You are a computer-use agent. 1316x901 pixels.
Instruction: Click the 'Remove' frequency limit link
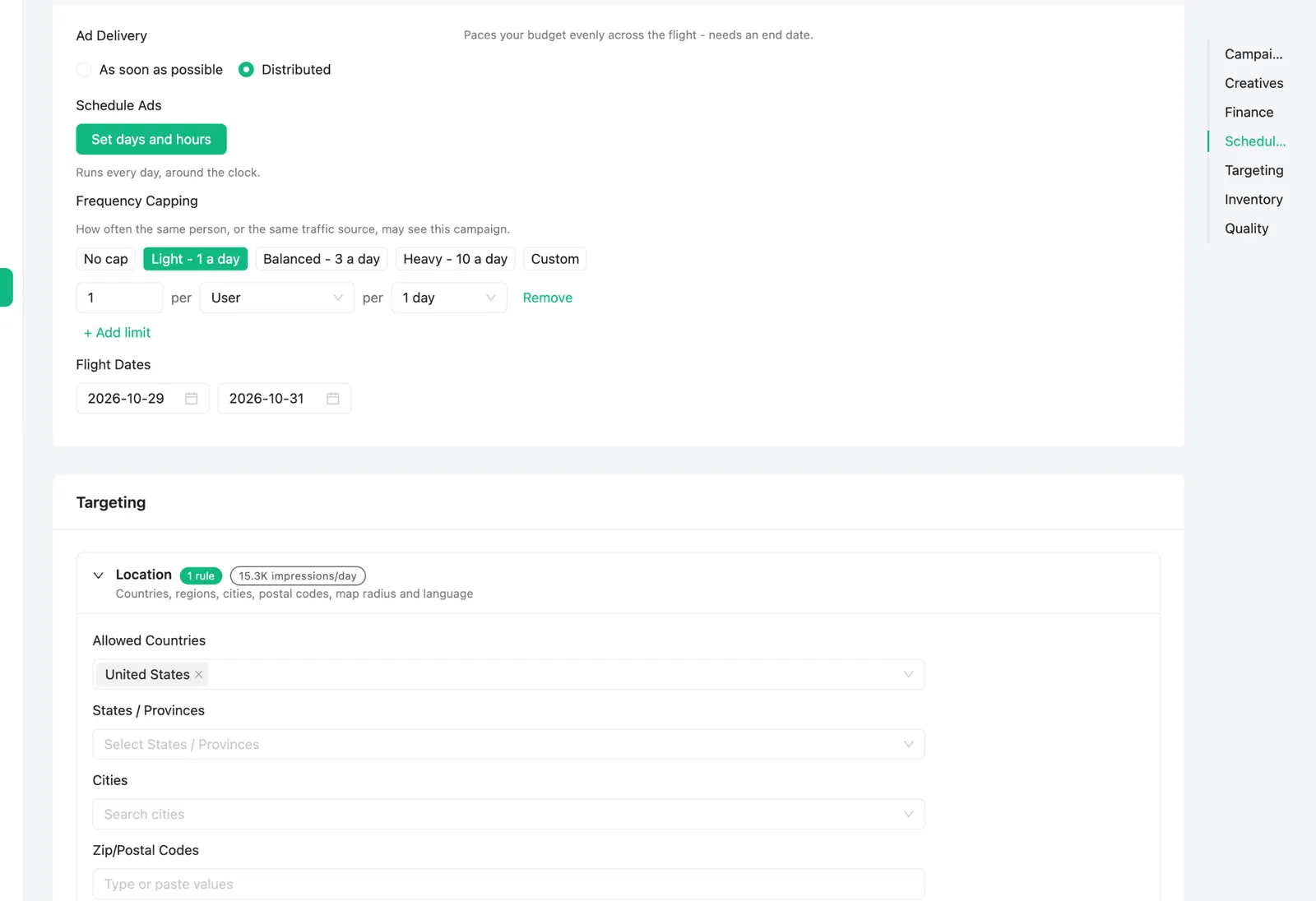point(548,298)
